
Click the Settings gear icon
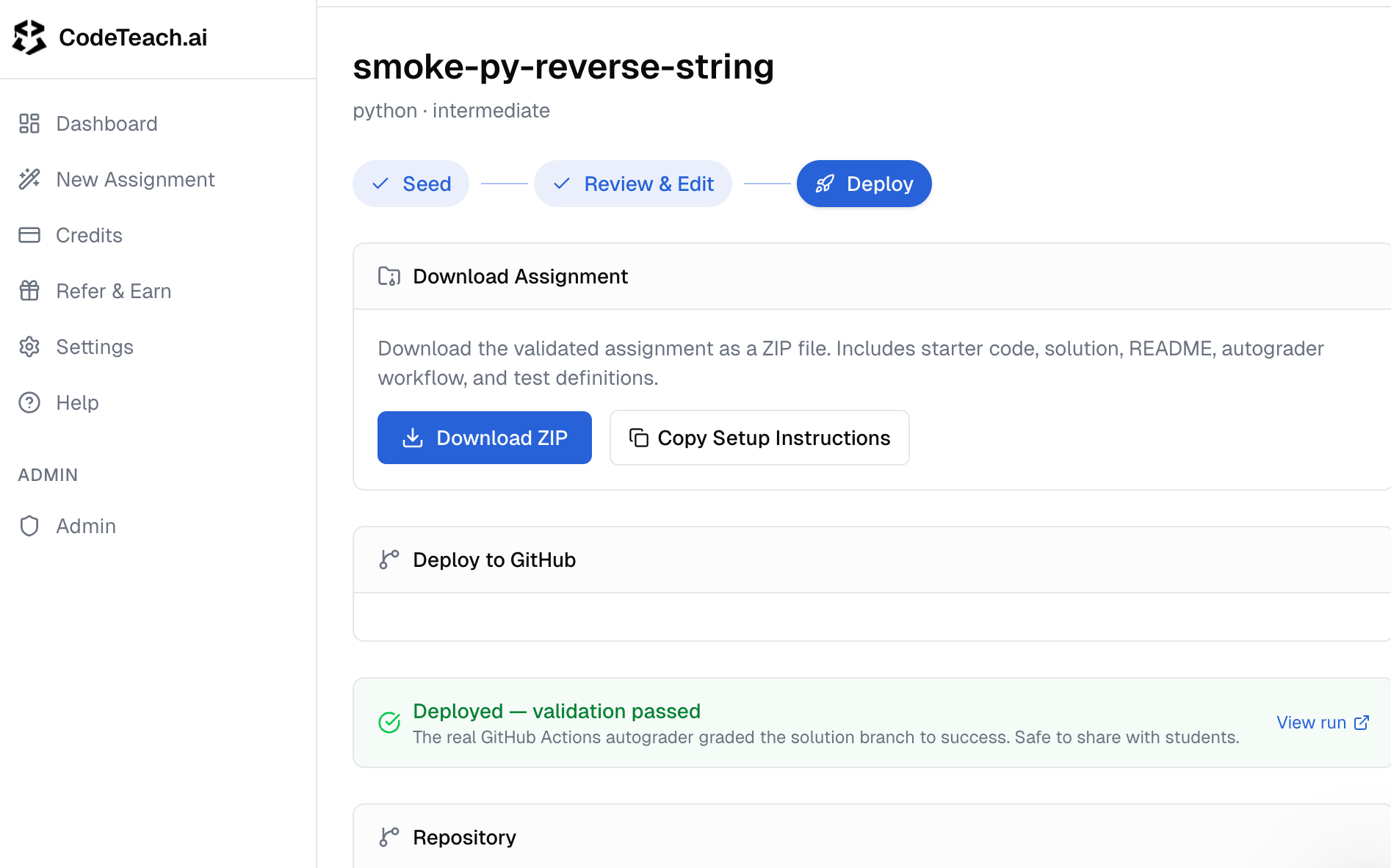click(x=29, y=347)
